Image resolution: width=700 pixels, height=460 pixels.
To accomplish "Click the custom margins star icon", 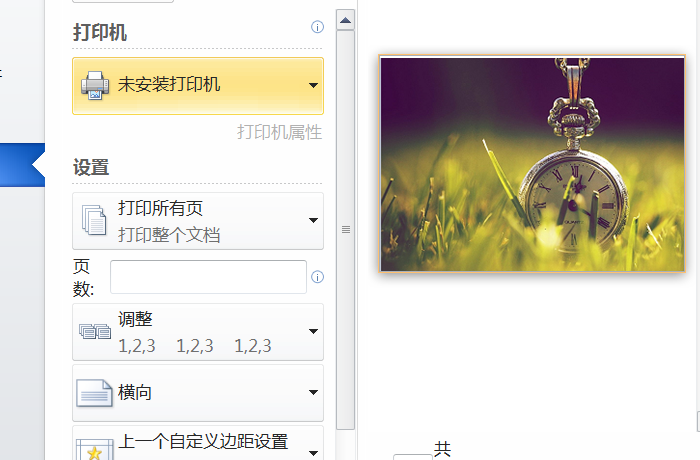I will click(x=94, y=450).
